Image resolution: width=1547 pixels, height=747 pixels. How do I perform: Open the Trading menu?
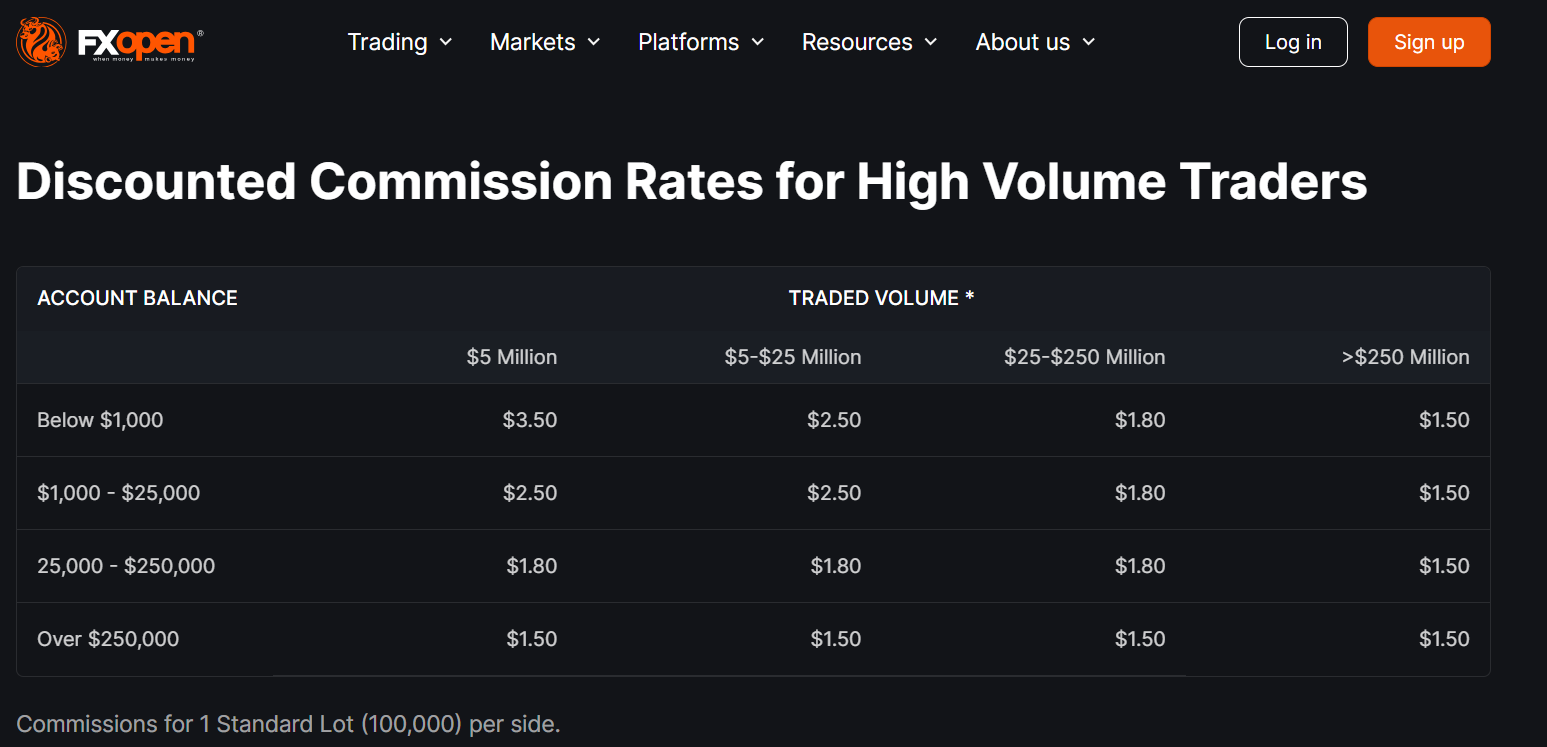[x=387, y=42]
